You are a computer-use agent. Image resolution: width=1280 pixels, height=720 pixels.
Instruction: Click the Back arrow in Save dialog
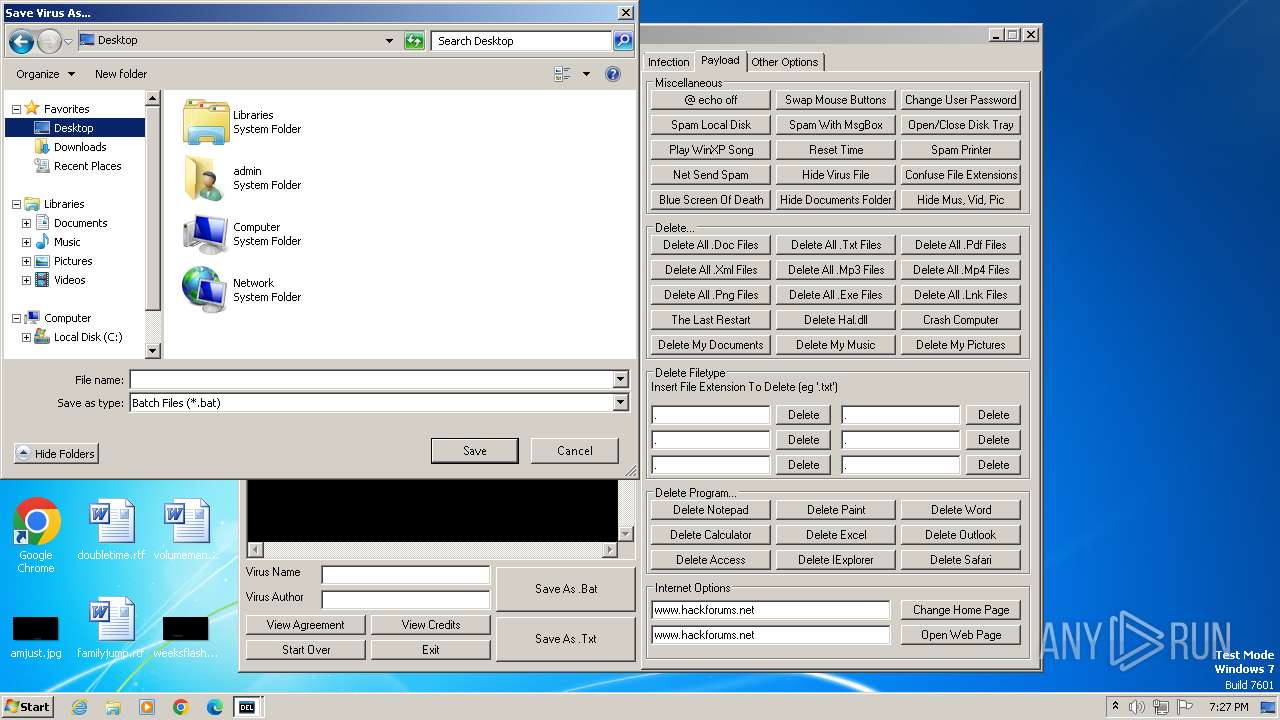(x=21, y=41)
